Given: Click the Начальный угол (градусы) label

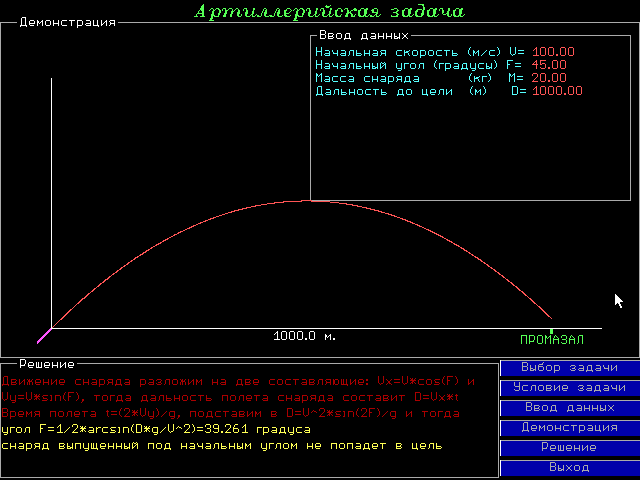Looking at the screenshot, I should pos(407,65).
